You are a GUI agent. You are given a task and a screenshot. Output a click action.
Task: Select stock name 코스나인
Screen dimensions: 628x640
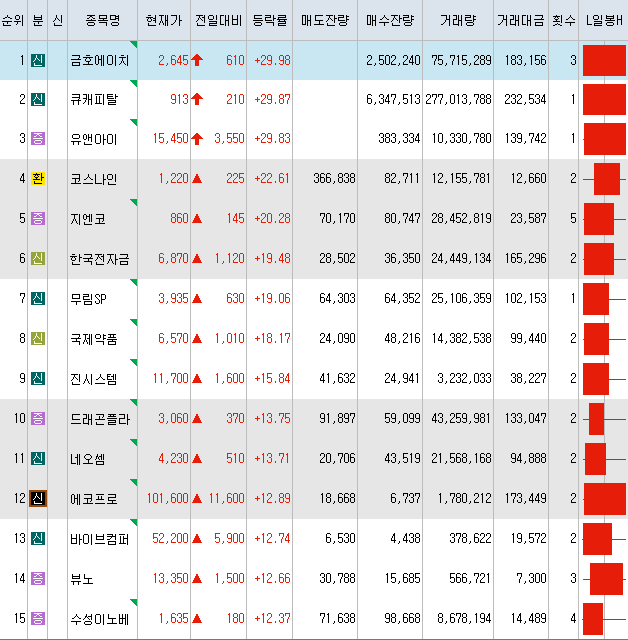point(94,179)
